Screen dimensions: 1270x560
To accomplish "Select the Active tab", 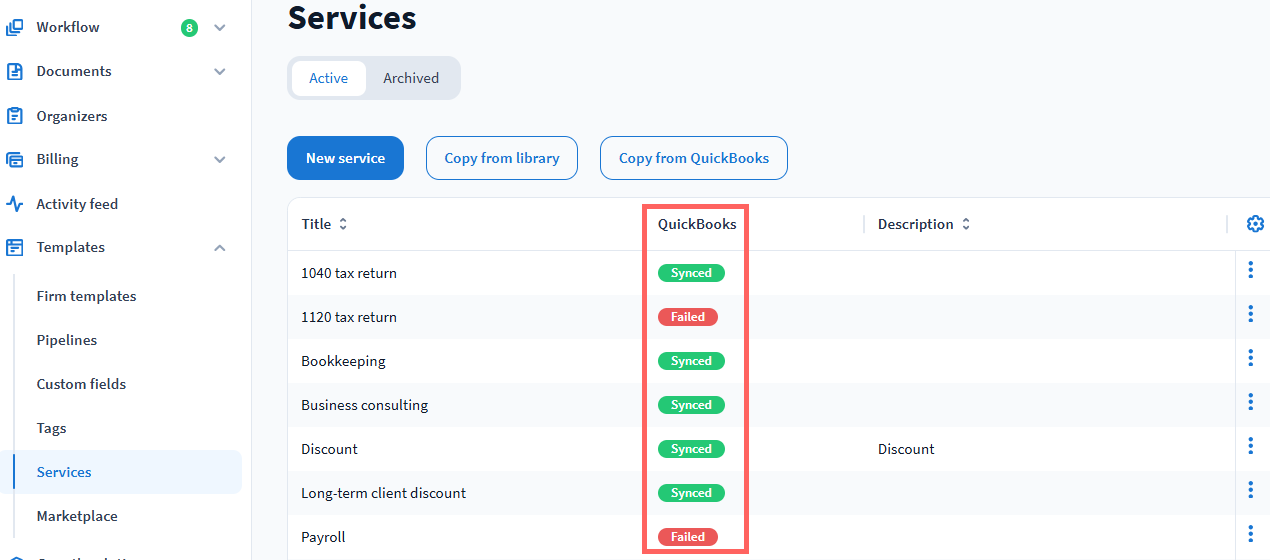I will [x=328, y=78].
